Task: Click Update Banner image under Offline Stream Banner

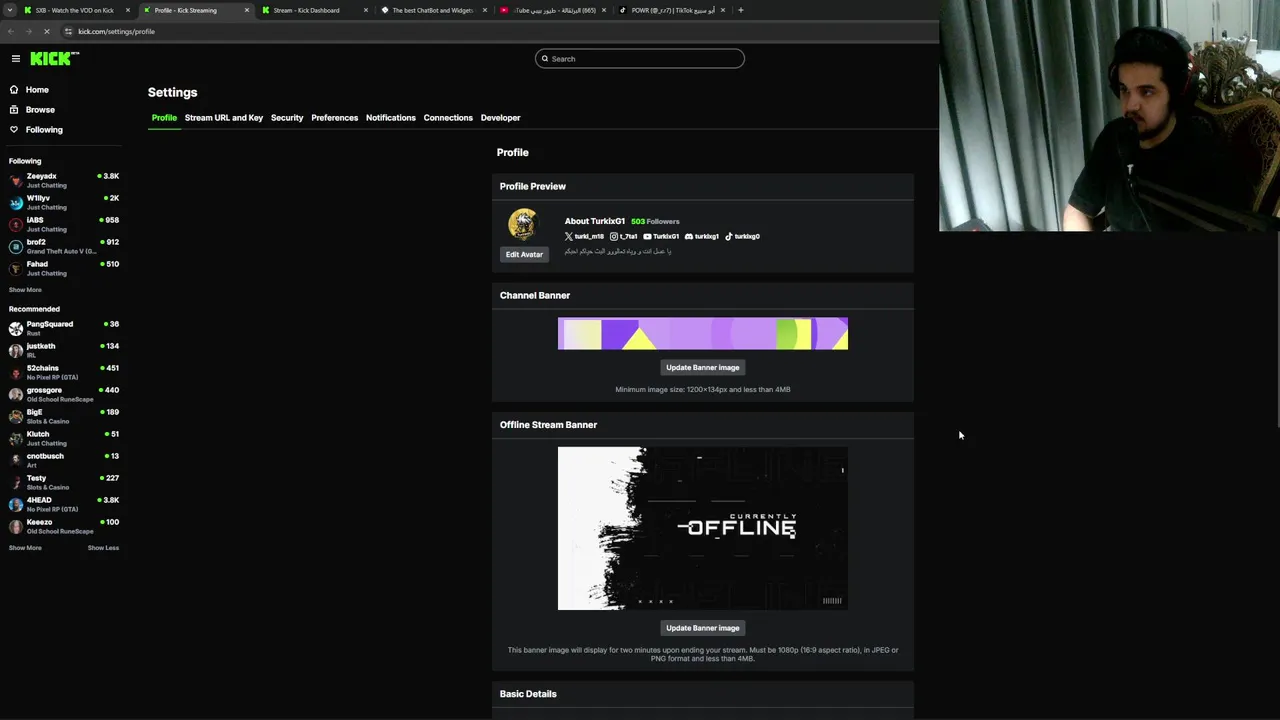Action: click(x=703, y=628)
